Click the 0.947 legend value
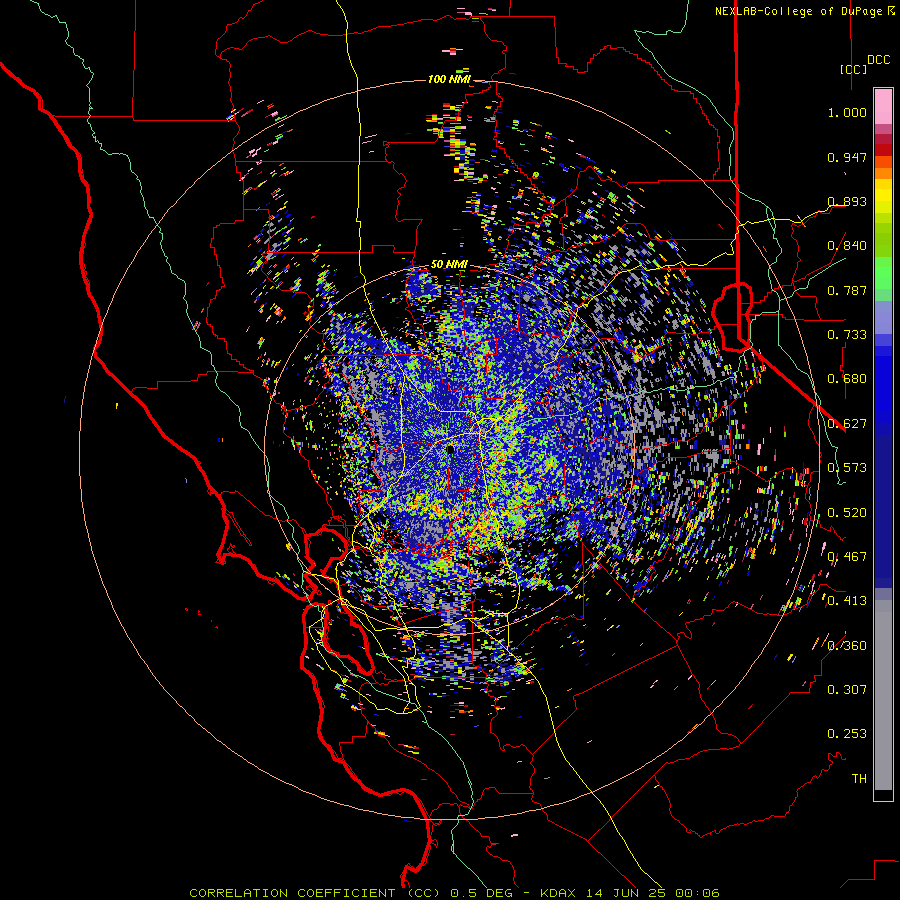 click(x=847, y=157)
